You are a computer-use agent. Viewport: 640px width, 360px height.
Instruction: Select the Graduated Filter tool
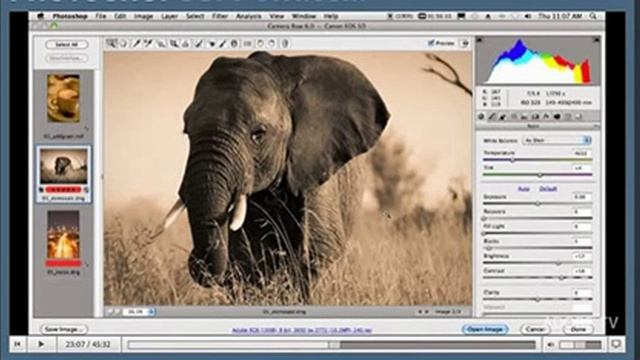click(234, 43)
